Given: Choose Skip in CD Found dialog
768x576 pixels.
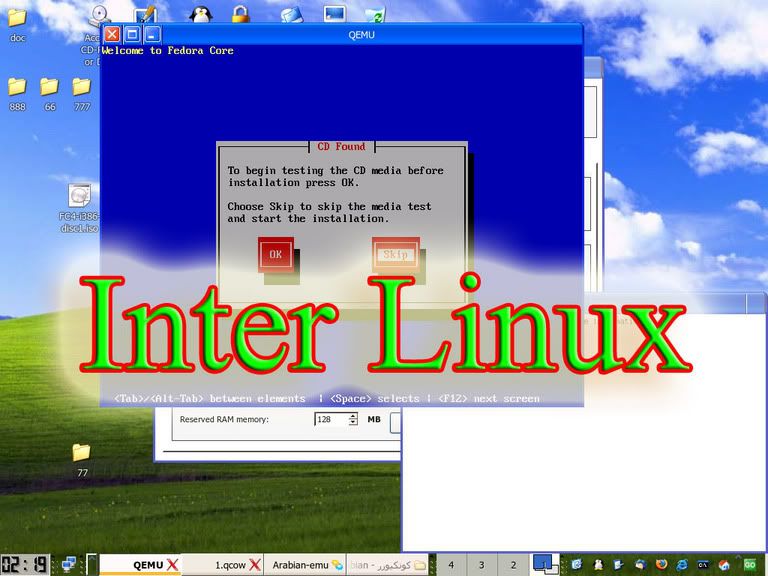Looking at the screenshot, I should [x=396, y=254].
